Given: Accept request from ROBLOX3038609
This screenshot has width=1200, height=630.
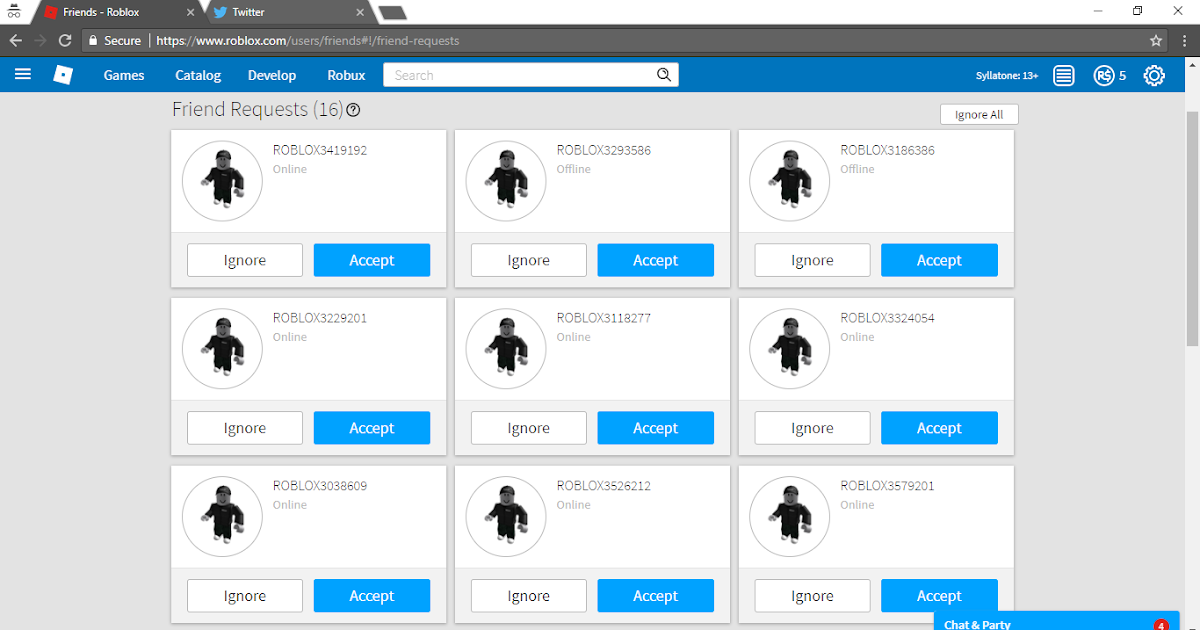Looking at the screenshot, I should coord(372,596).
